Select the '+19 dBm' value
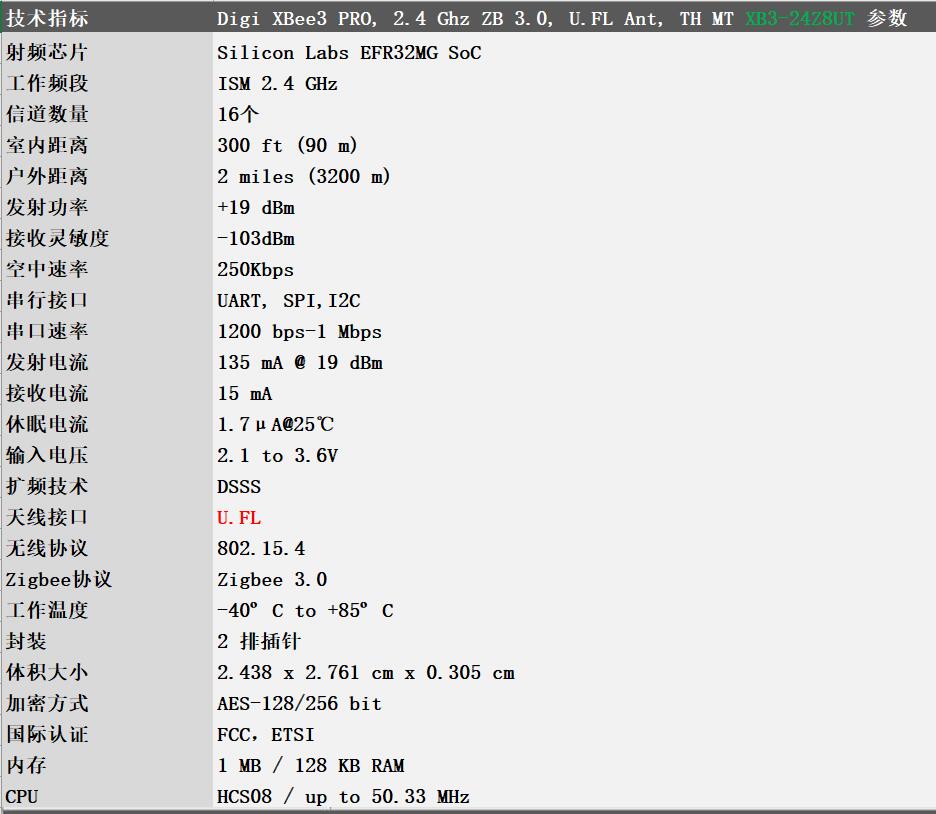 click(256, 208)
